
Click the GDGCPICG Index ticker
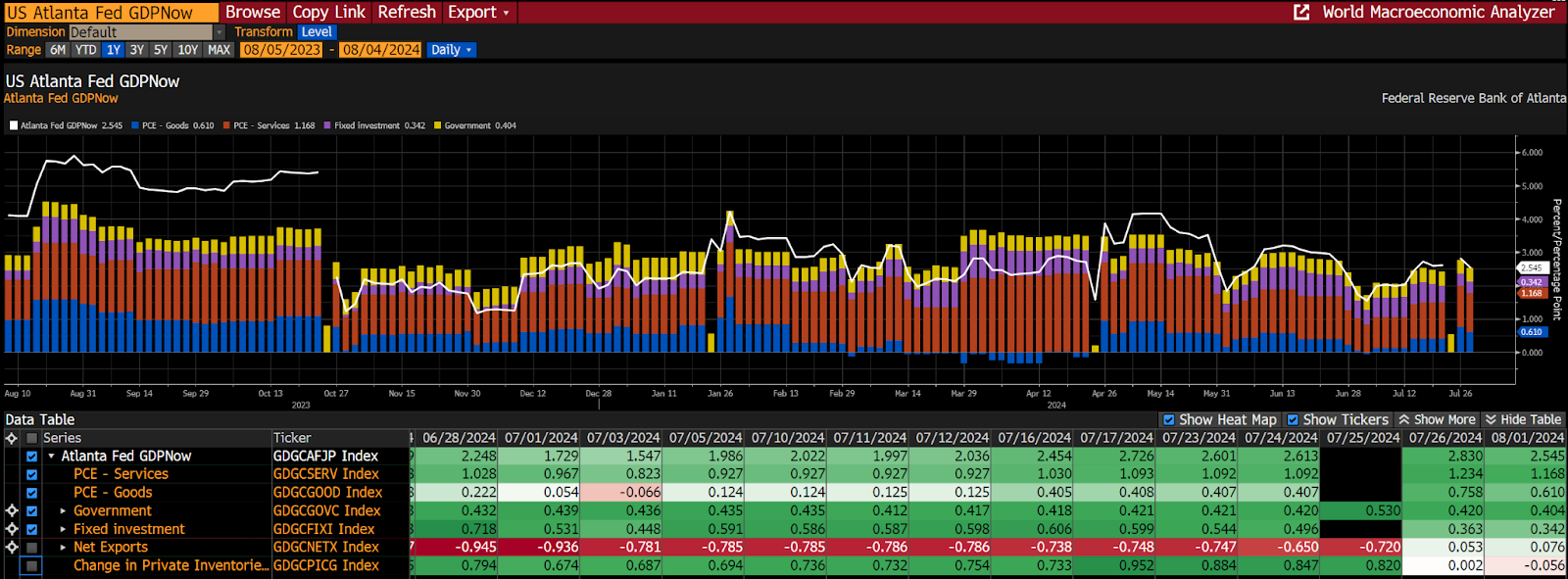click(x=325, y=565)
